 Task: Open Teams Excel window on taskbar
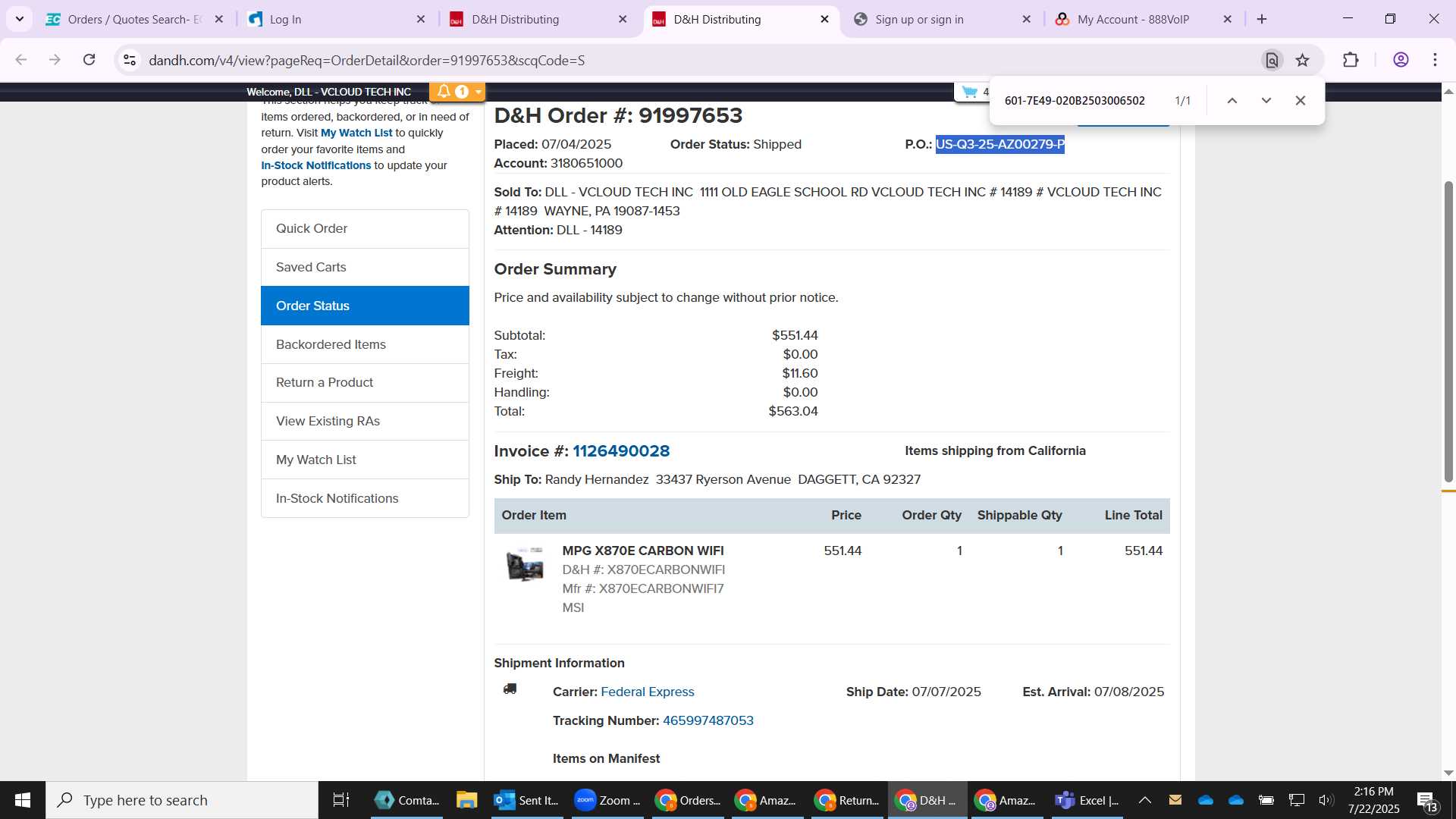[1087, 800]
